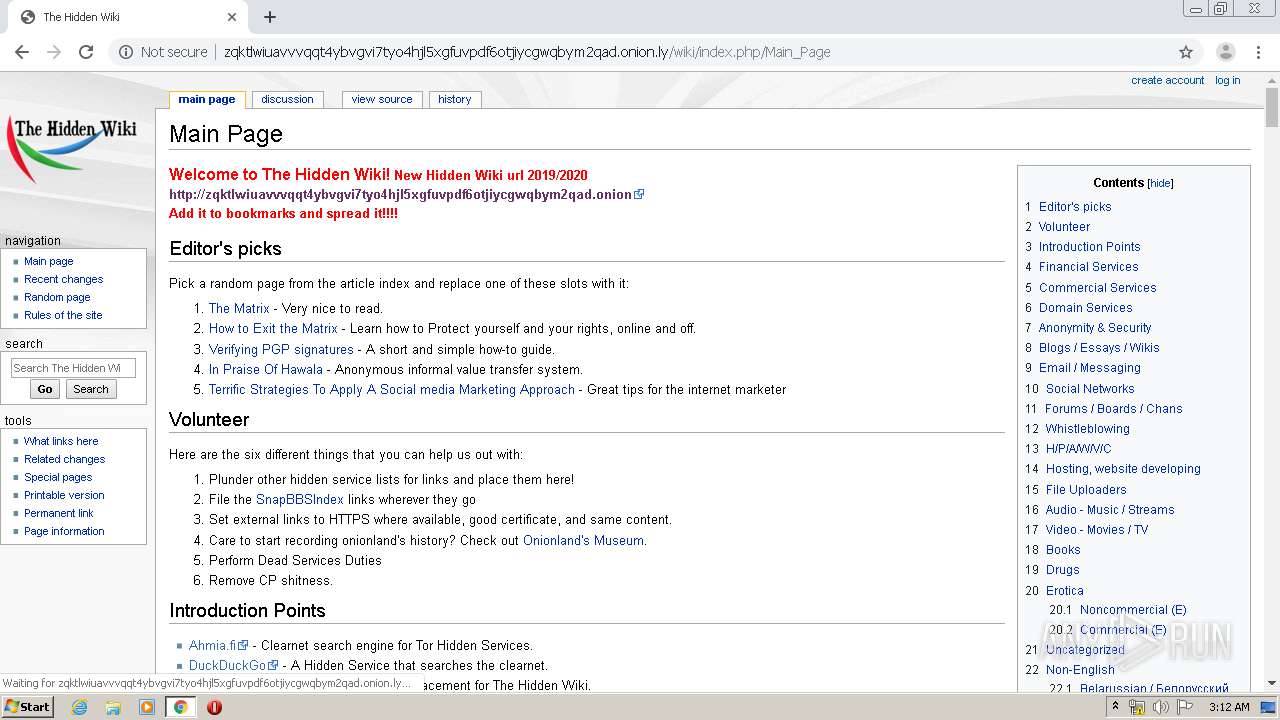Jump to Social Networks in Contents

point(1090,389)
